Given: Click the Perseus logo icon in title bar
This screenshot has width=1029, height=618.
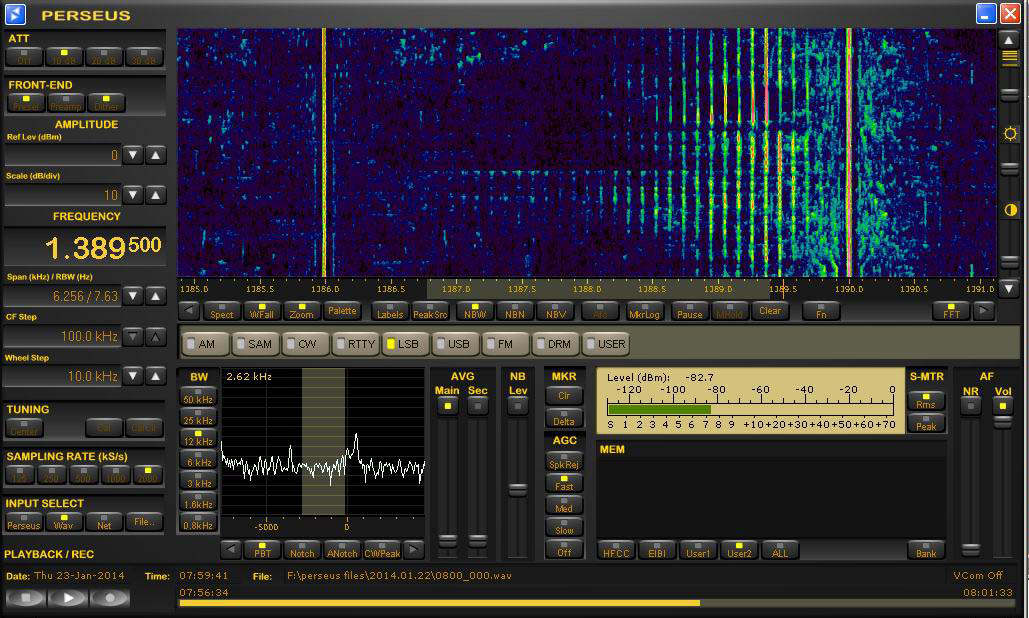Looking at the screenshot, I should pos(15,14).
